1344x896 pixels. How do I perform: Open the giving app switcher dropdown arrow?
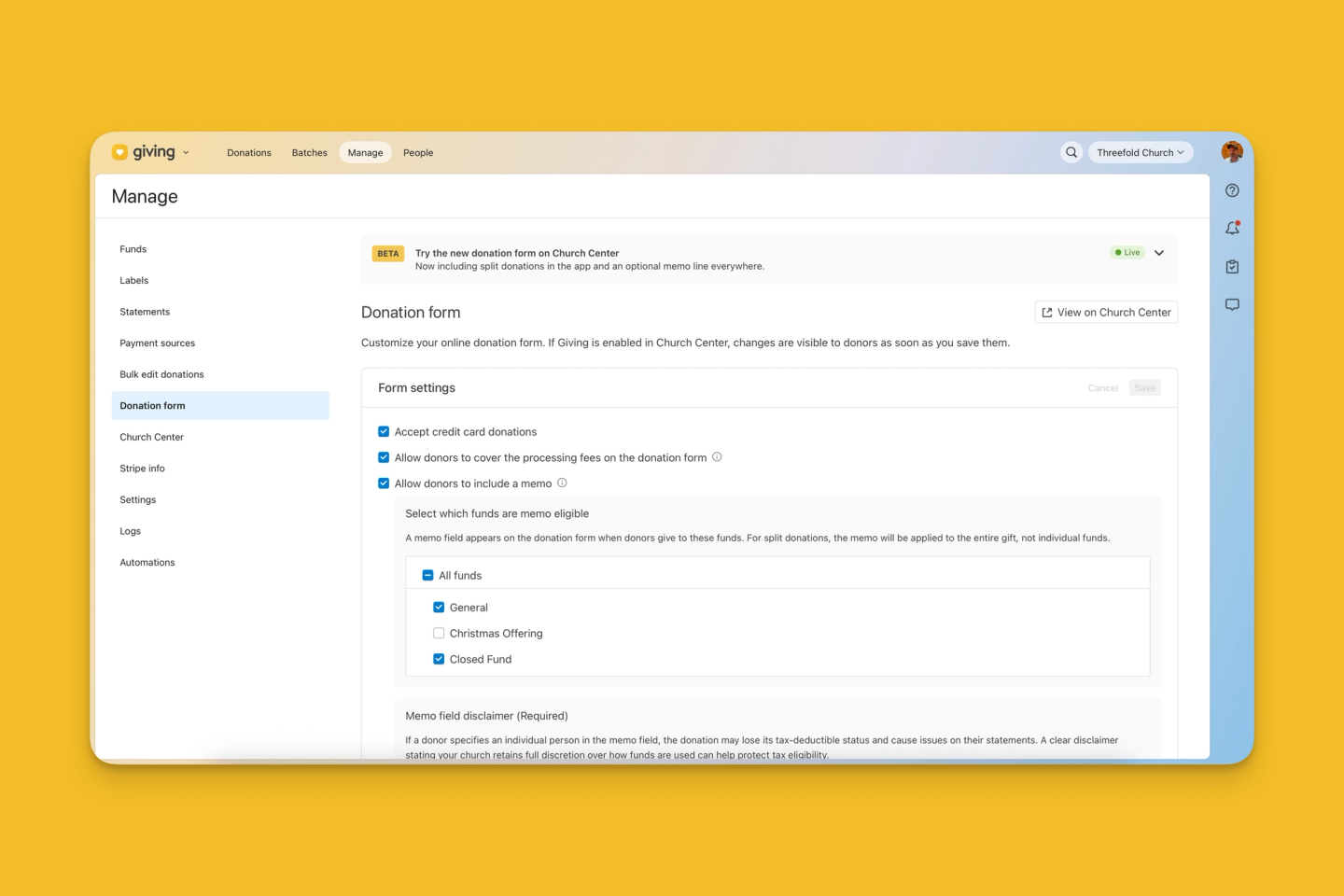tap(186, 153)
